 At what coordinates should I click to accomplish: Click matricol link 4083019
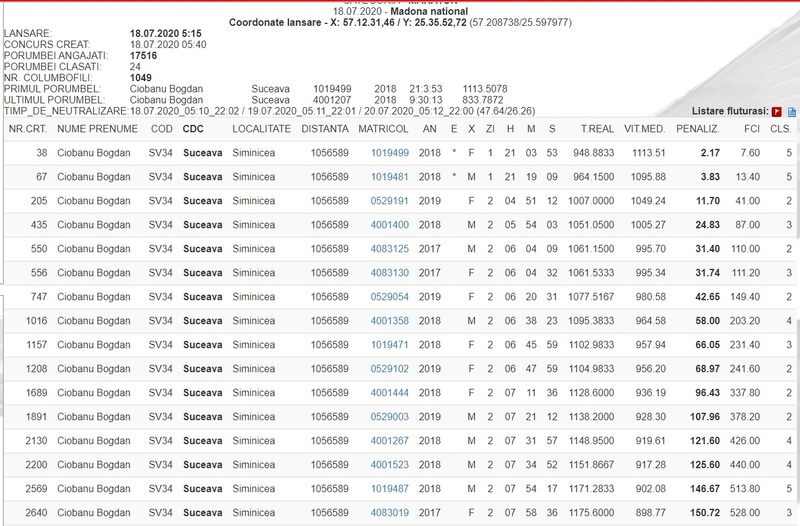coord(390,513)
